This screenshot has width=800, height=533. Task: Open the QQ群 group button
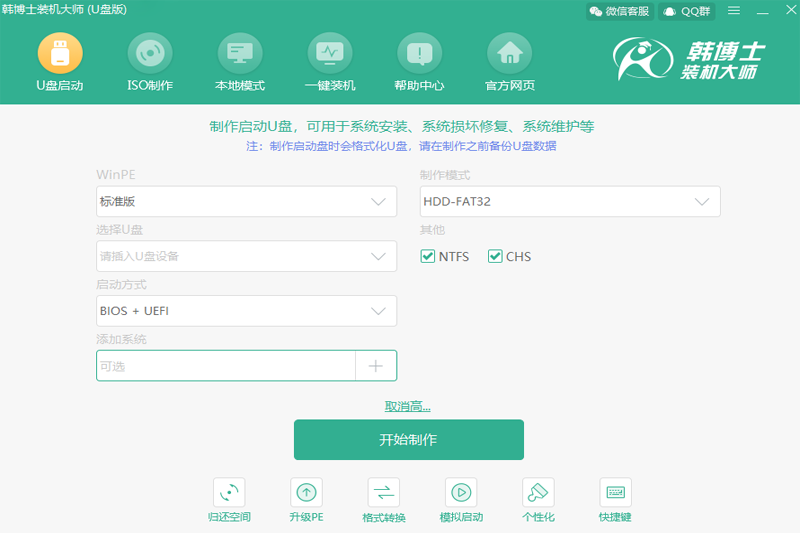[687, 11]
